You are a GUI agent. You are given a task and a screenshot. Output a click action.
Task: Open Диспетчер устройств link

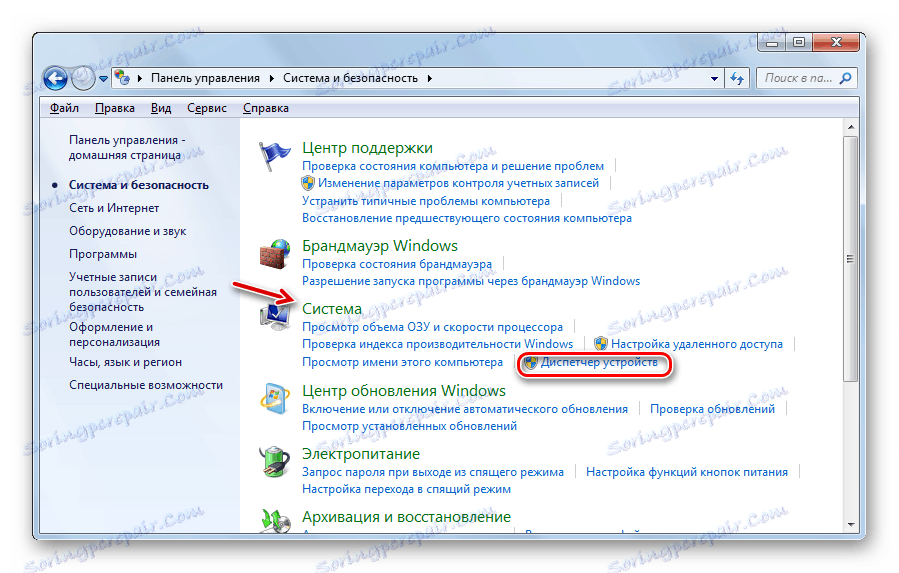[599, 362]
